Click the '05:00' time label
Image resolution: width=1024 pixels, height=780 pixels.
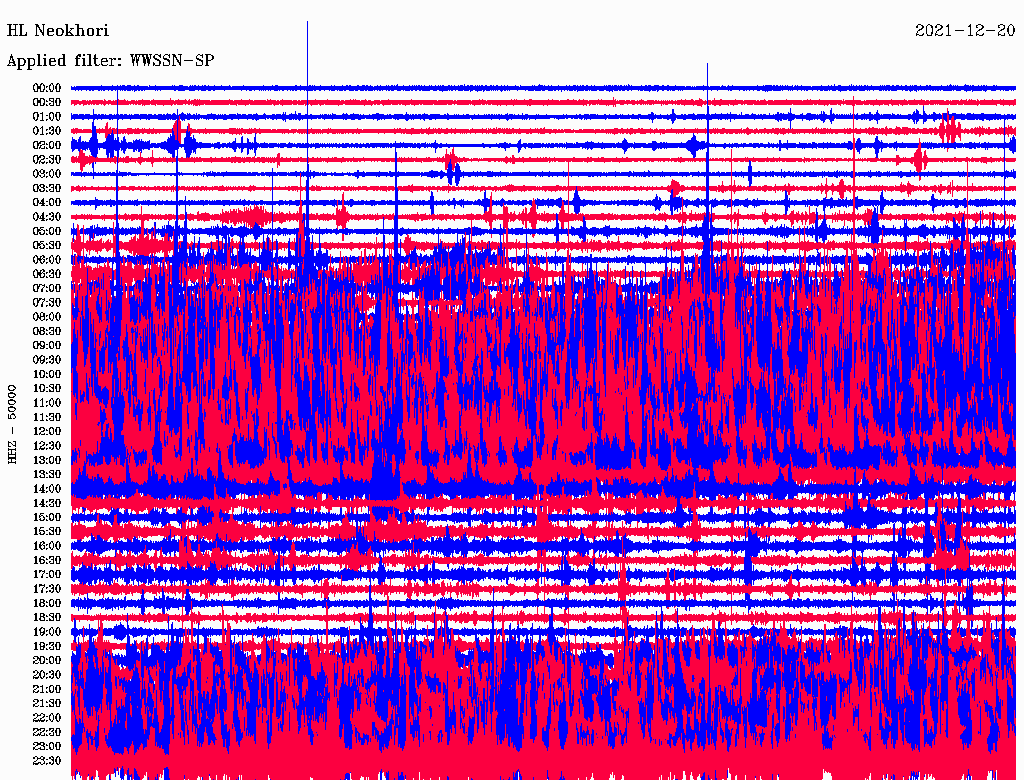pyautogui.click(x=47, y=231)
